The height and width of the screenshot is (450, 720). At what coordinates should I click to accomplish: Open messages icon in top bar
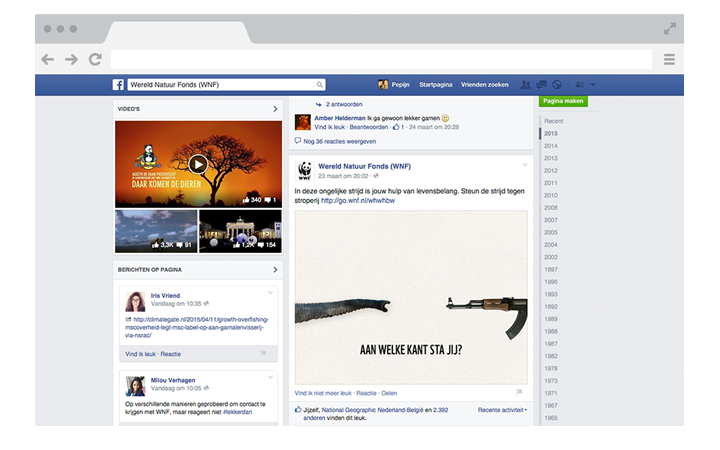click(542, 84)
